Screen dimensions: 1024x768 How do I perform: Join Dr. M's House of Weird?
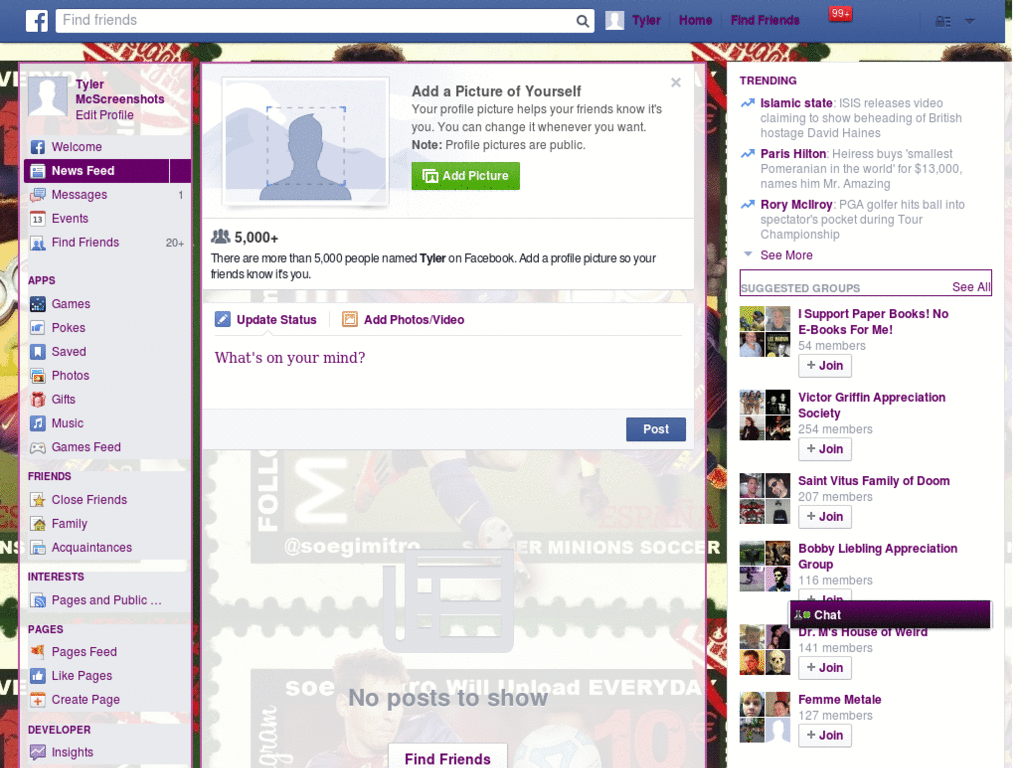pyautogui.click(x=825, y=668)
